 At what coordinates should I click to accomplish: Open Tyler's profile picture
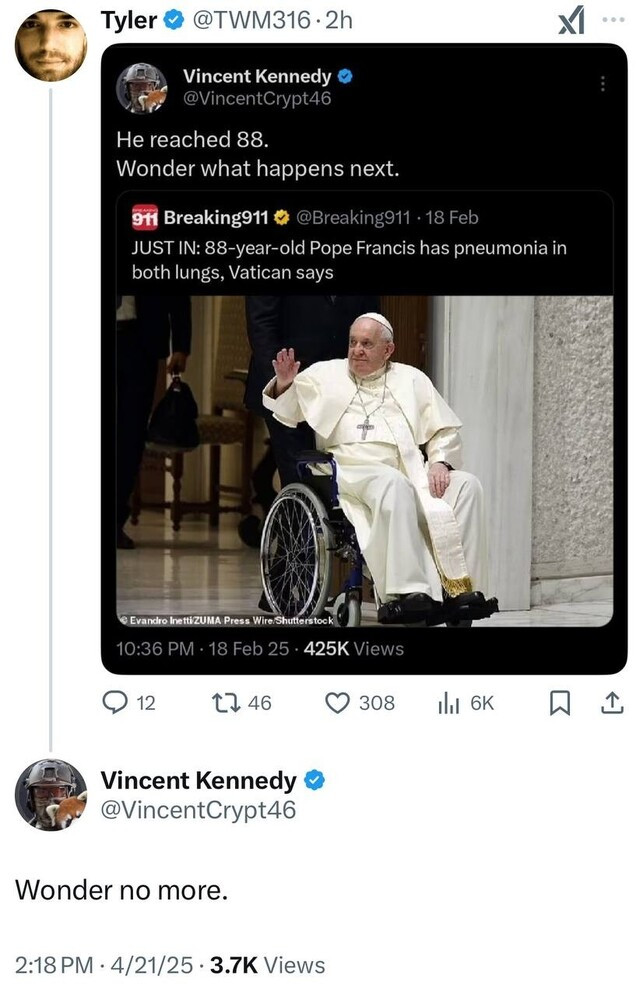pyautogui.click(x=51, y=45)
